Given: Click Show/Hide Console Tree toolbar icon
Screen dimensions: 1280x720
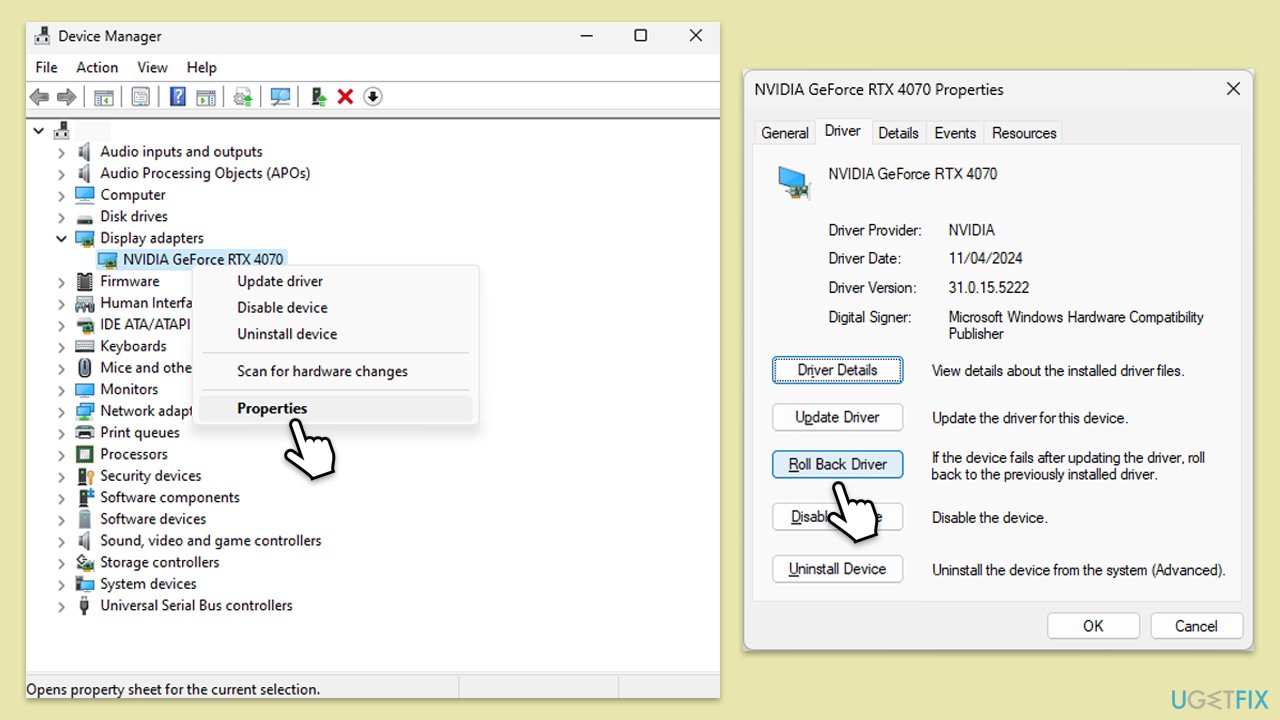Looking at the screenshot, I should click(103, 96).
